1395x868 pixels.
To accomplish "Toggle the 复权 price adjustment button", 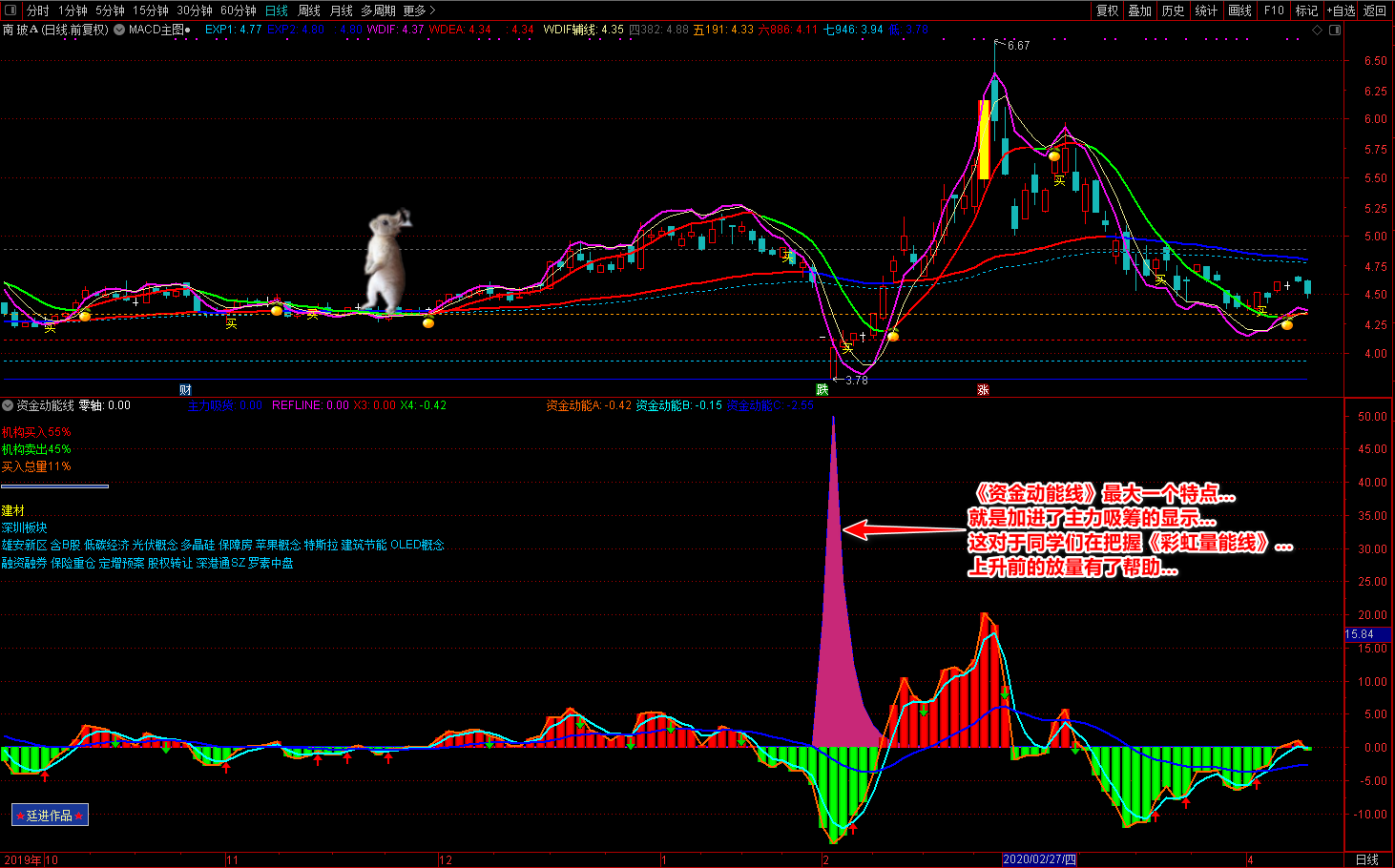I will (x=1107, y=10).
